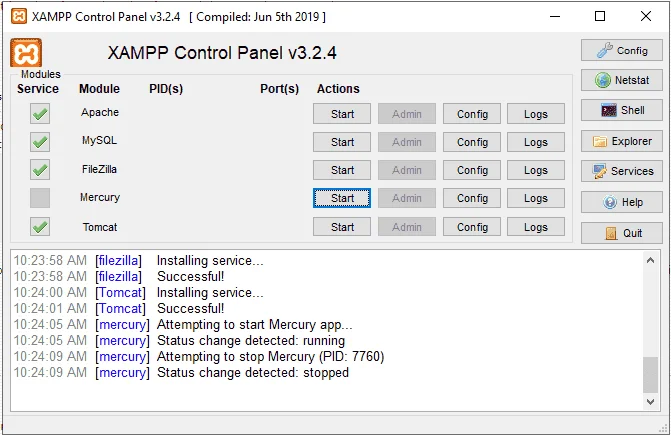
Task: Click the Apache module name
Action: click(100, 112)
